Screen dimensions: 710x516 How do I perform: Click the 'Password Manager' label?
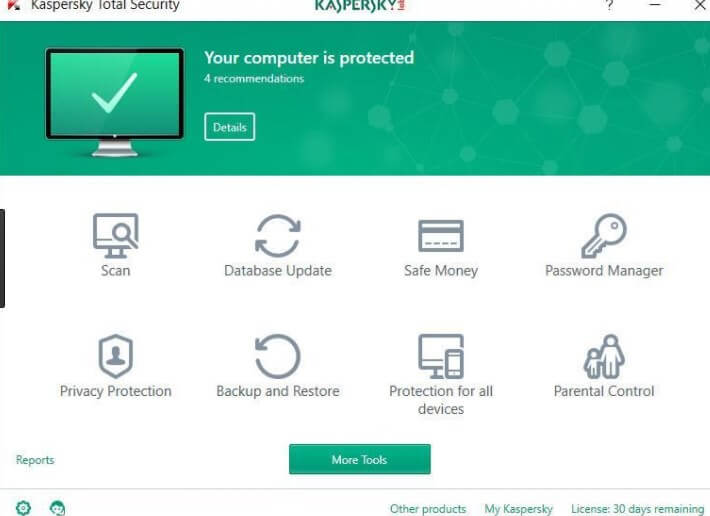[604, 271]
